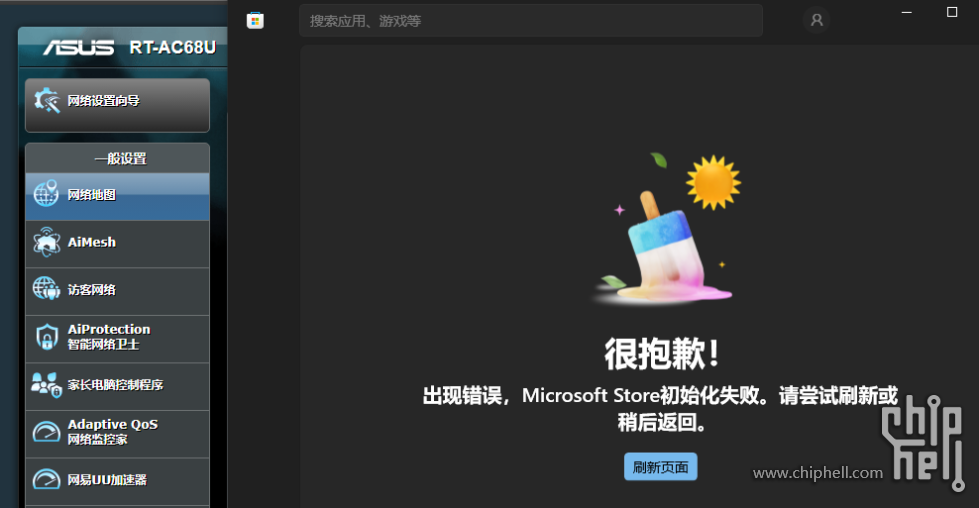Click the AiProtection shield lock icon
Screen dimensions: 979x508
(46, 337)
